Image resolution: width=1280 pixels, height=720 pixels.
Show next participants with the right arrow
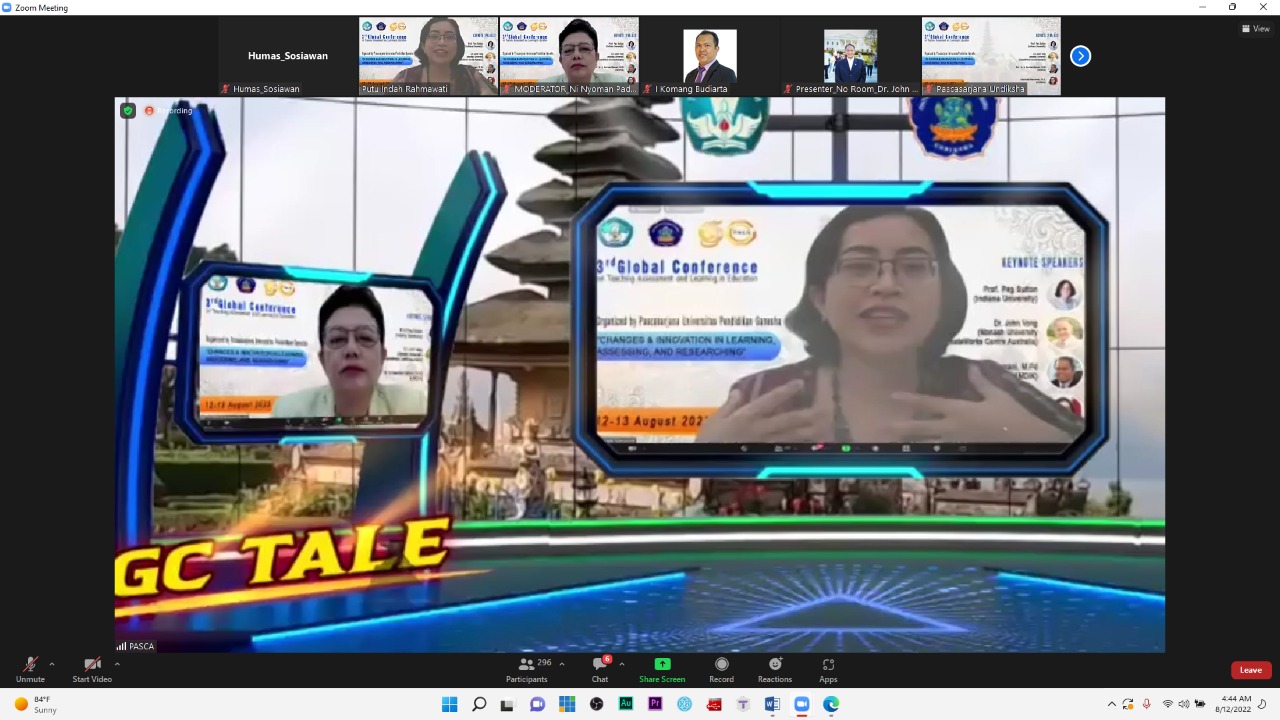1080,56
